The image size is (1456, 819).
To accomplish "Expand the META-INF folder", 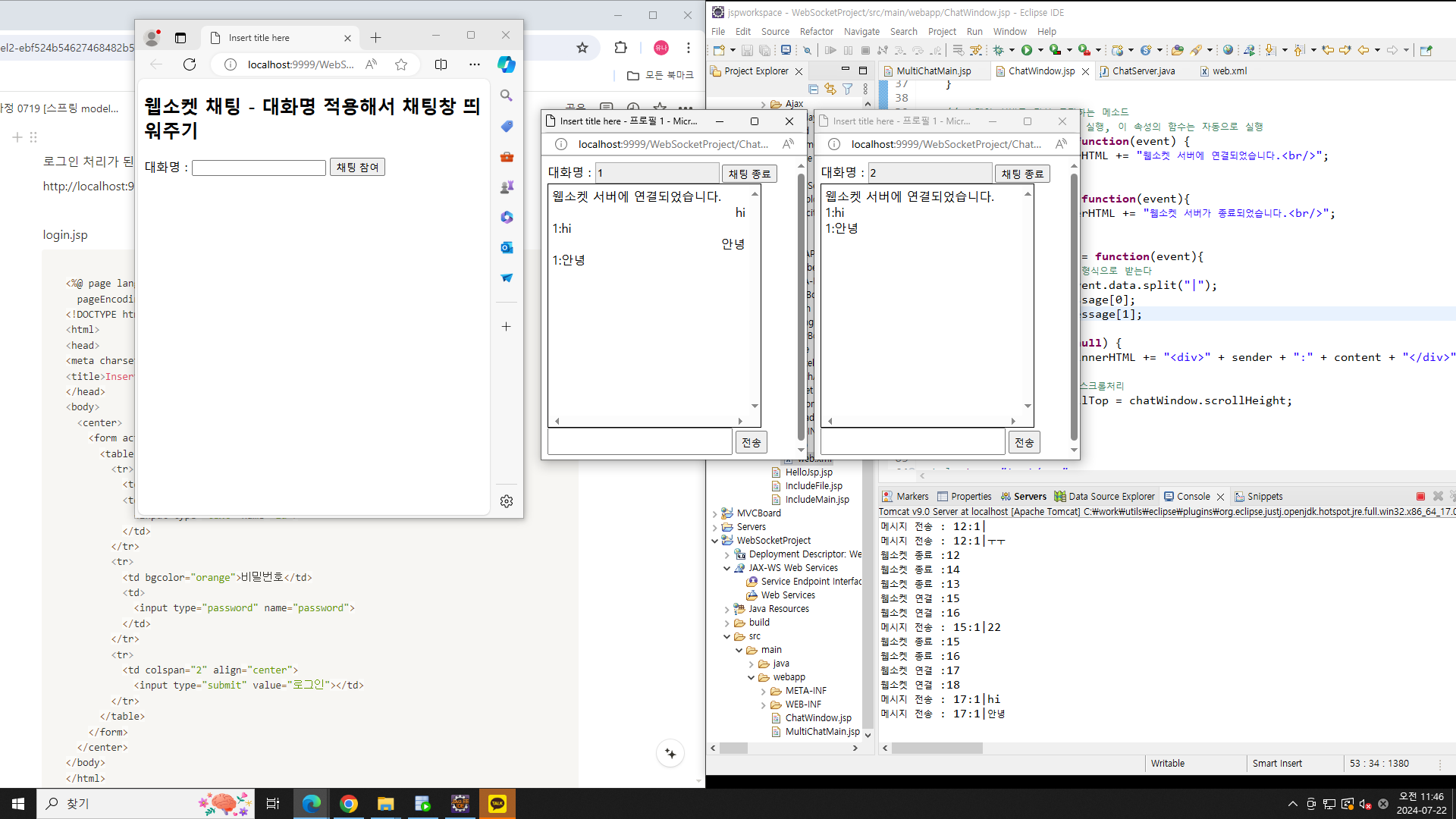I will click(x=764, y=691).
